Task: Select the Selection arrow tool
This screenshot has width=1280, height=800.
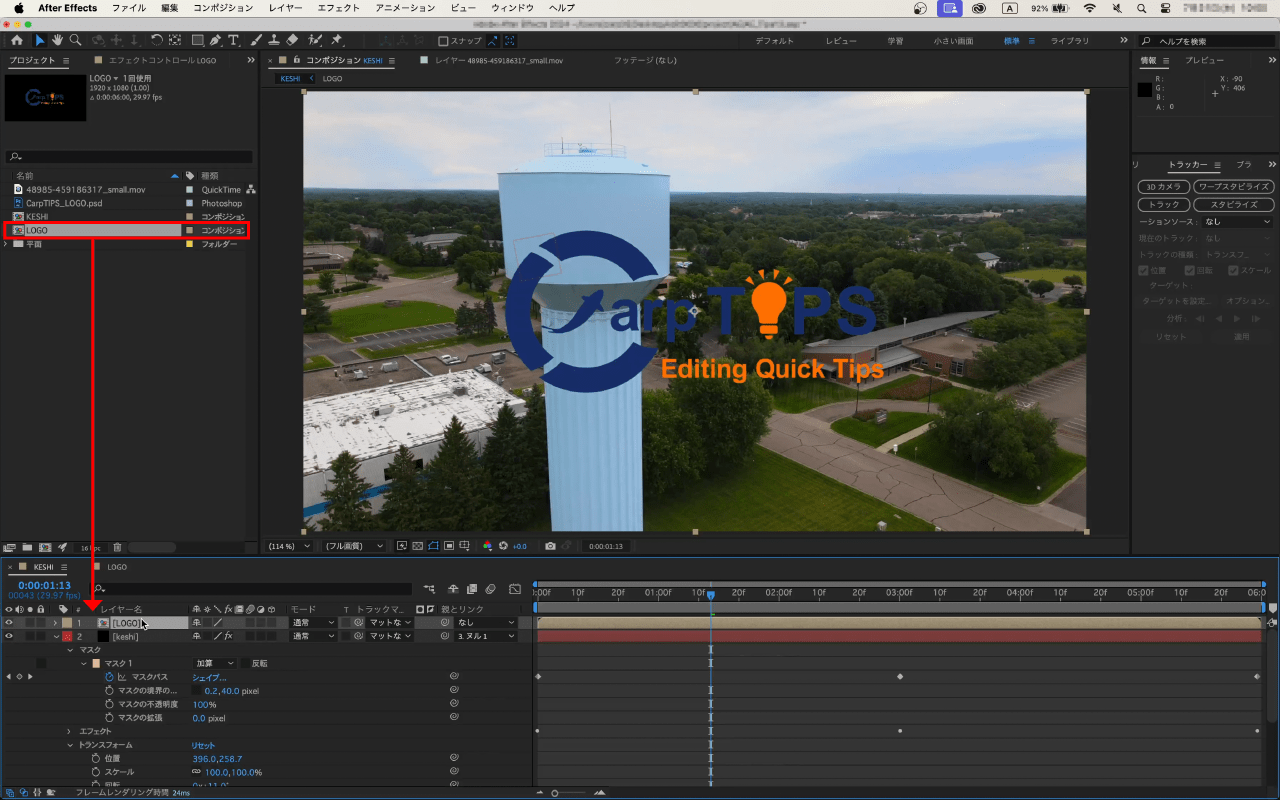Action: (x=40, y=40)
